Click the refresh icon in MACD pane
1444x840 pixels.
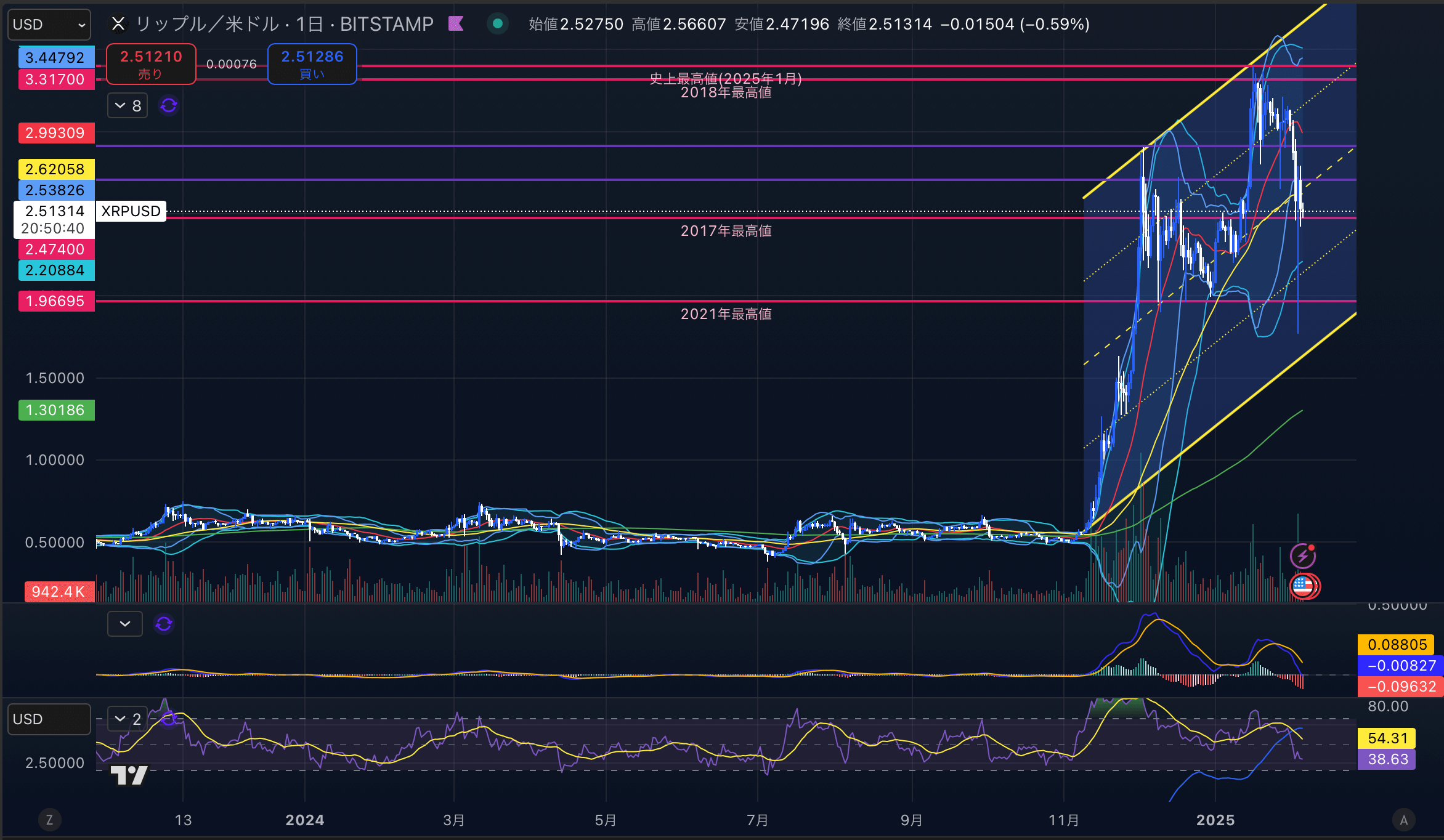pyautogui.click(x=164, y=624)
